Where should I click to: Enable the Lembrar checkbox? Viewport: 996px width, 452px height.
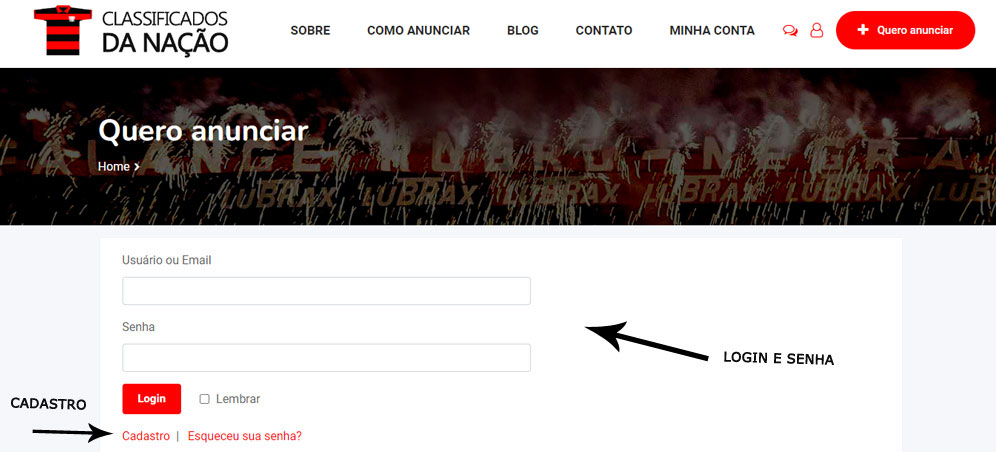click(205, 399)
